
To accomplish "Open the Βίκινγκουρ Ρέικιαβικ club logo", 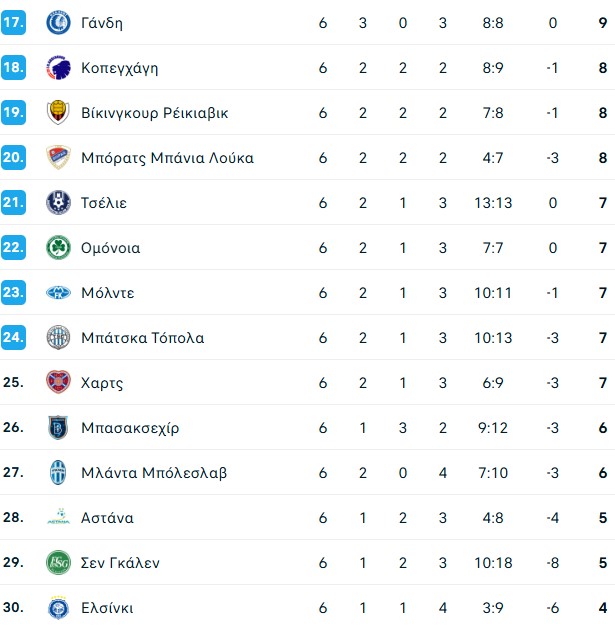I will coord(58,112).
